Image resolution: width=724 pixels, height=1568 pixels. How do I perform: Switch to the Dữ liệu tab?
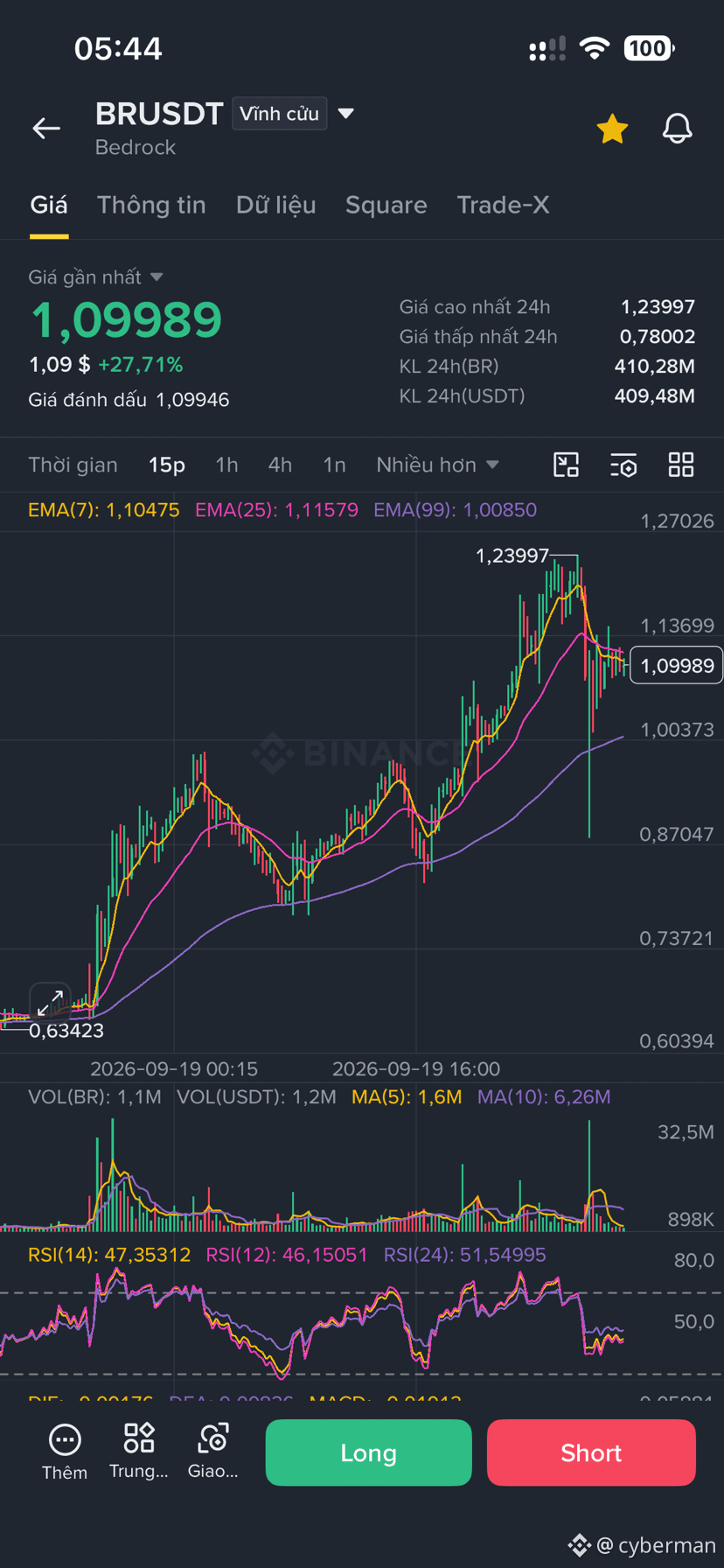[x=275, y=205]
